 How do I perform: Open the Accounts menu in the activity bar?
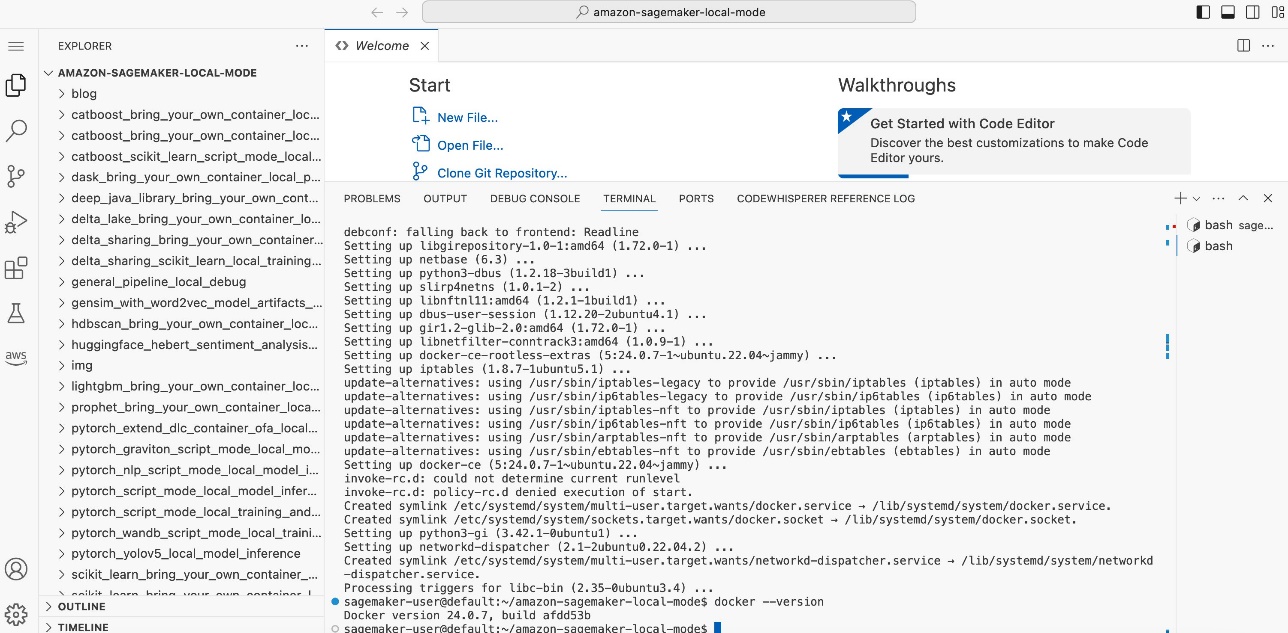pos(16,569)
